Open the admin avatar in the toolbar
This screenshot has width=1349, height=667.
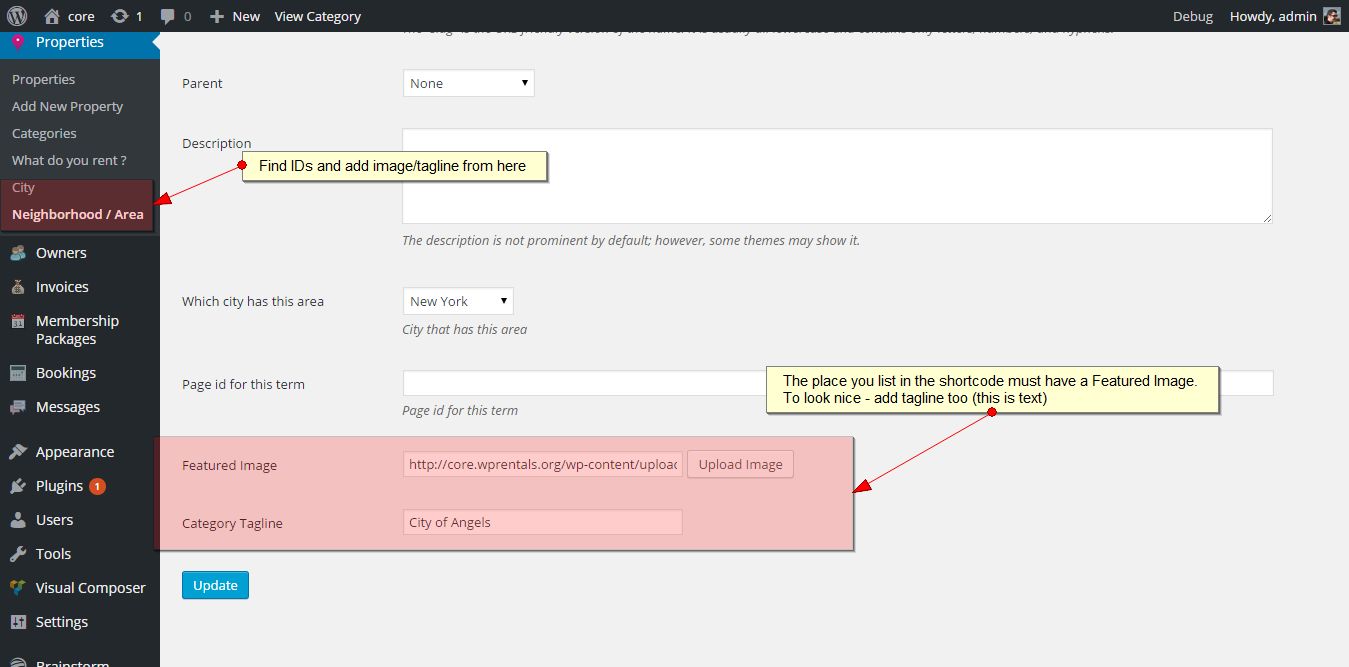pyautogui.click(x=1331, y=16)
